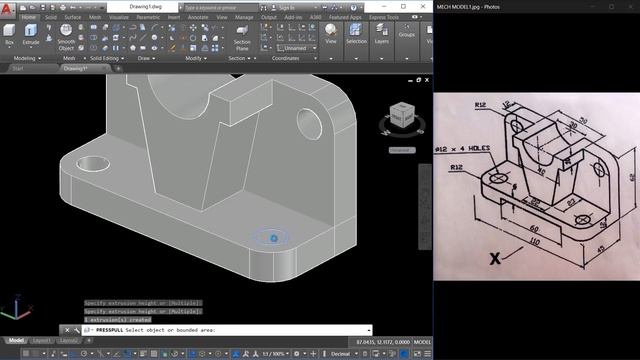Toggle polar tracking in status bar
Screen dimensions: 640x360
click(x=84, y=353)
